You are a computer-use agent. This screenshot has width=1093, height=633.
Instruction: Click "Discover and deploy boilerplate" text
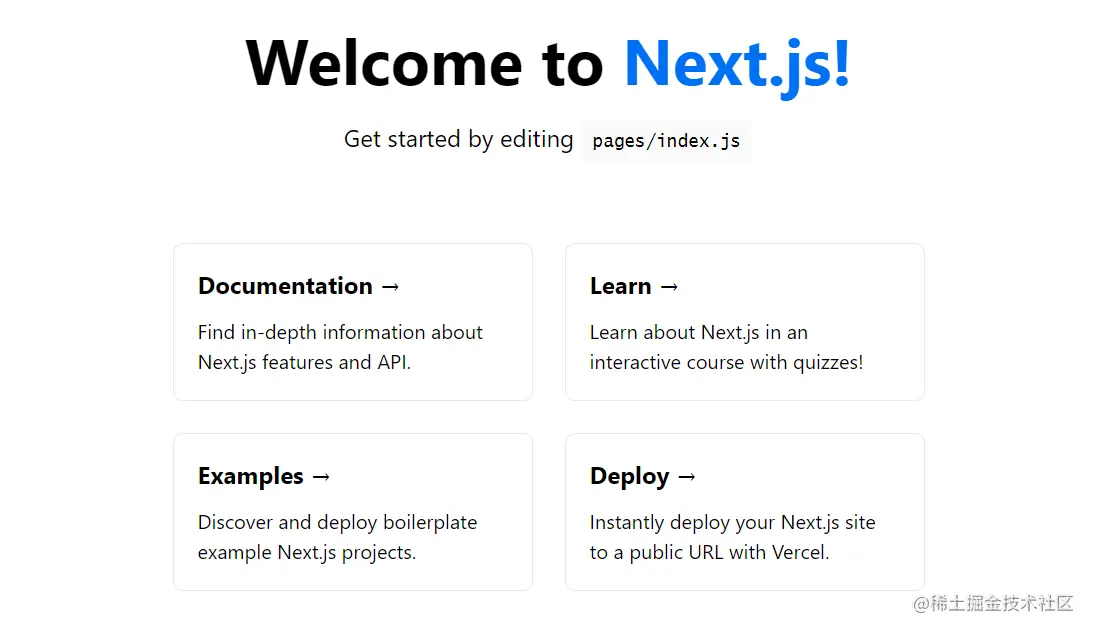pyautogui.click(x=337, y=522)
